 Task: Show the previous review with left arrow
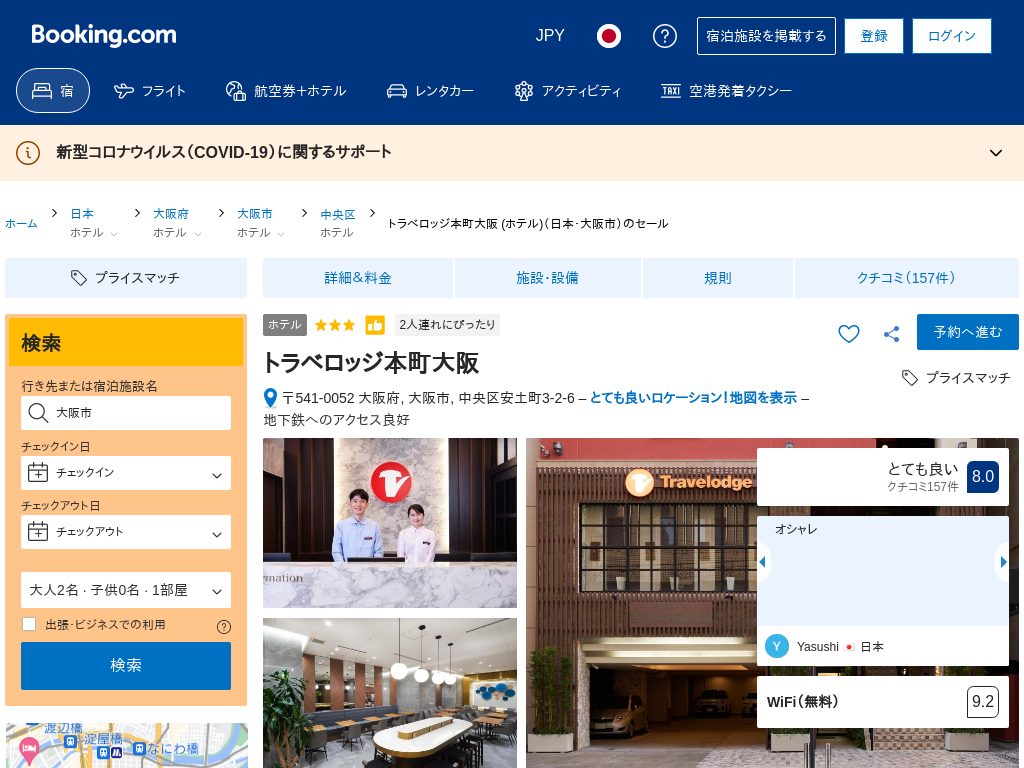pyautogui.click(x=762, y=562)
